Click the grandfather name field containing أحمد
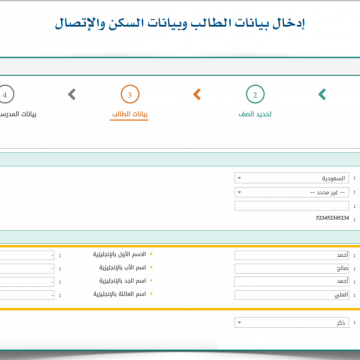This screenshot has height=360, width=360. pos(292,282)
